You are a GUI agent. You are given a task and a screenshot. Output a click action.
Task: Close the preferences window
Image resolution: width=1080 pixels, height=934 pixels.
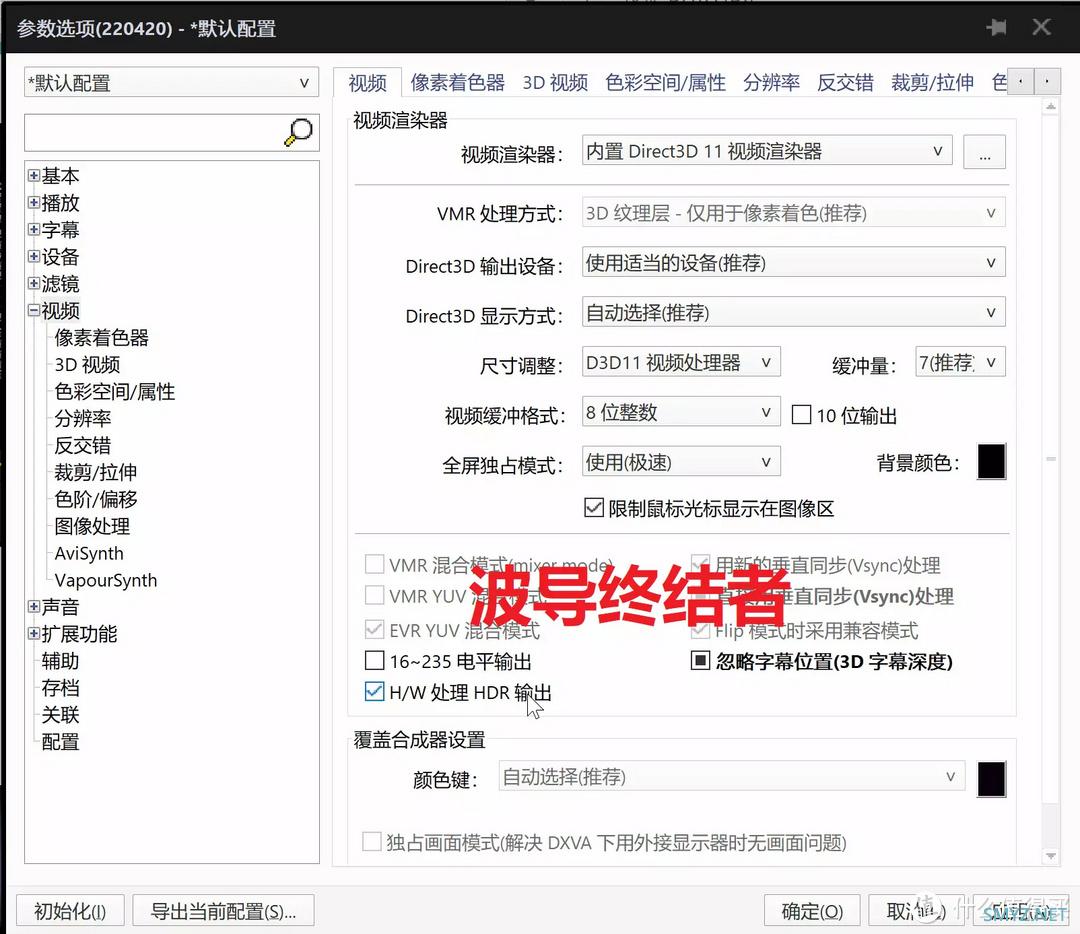click(x=1041, y=27)
